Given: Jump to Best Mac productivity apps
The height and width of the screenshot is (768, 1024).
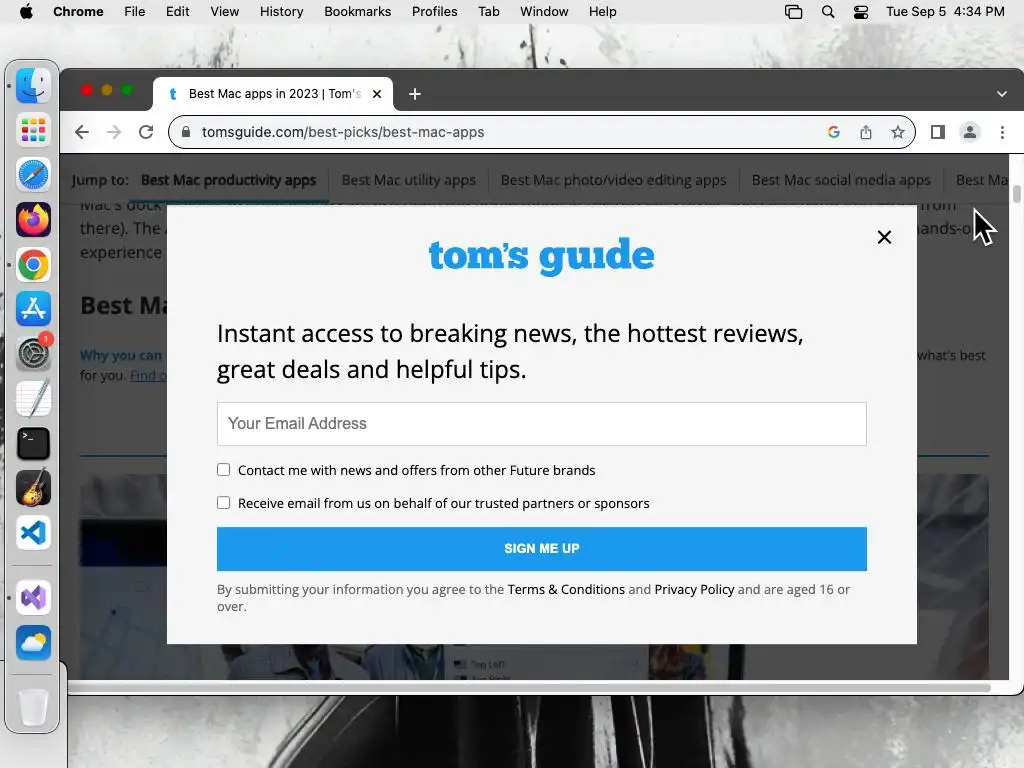Looking at the screenshot, I should pos(229,180).
